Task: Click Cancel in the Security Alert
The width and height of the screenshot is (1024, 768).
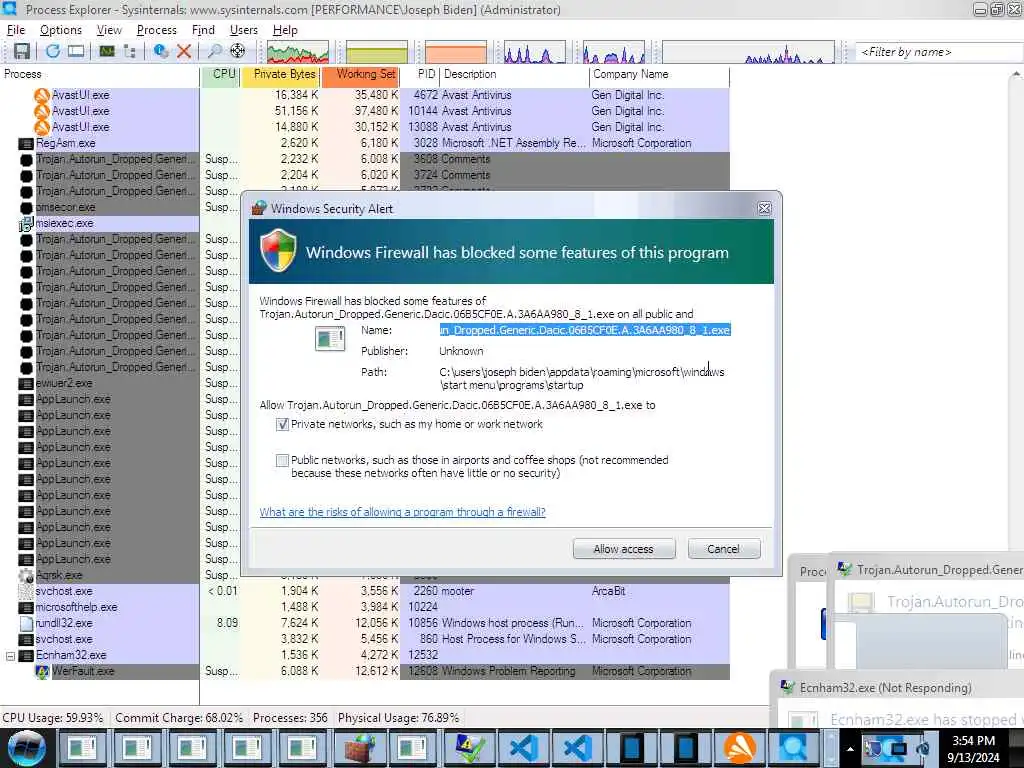Action: pyautogui.click(x=724, y=549)
